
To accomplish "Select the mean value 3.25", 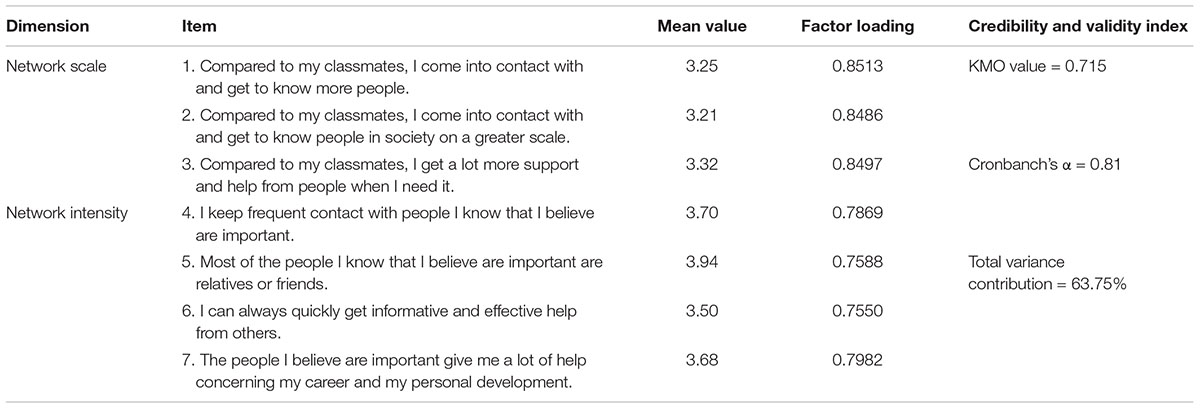I will pos(711,65).
